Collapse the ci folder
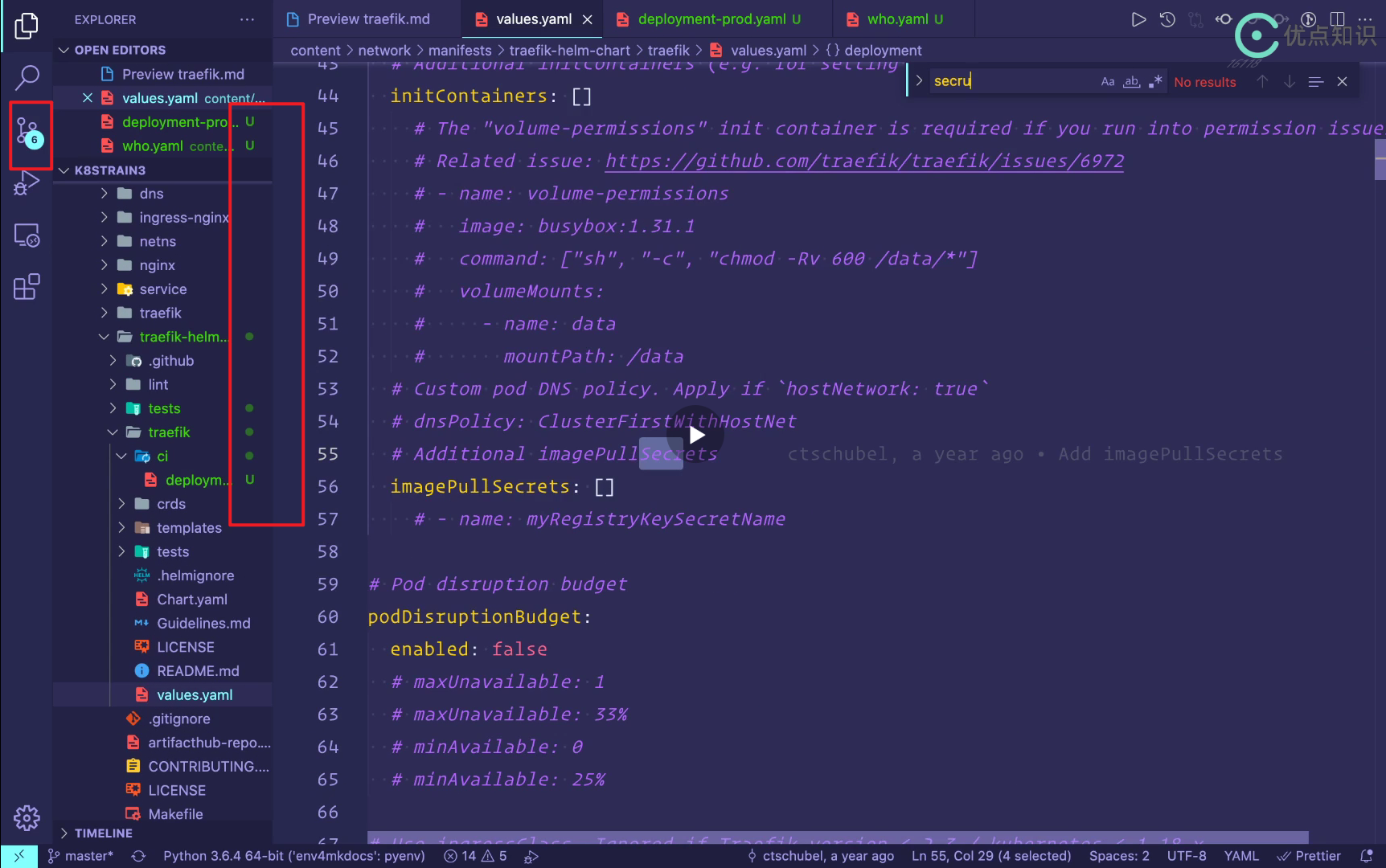1386x868 pixels. [x=162, y=457]
